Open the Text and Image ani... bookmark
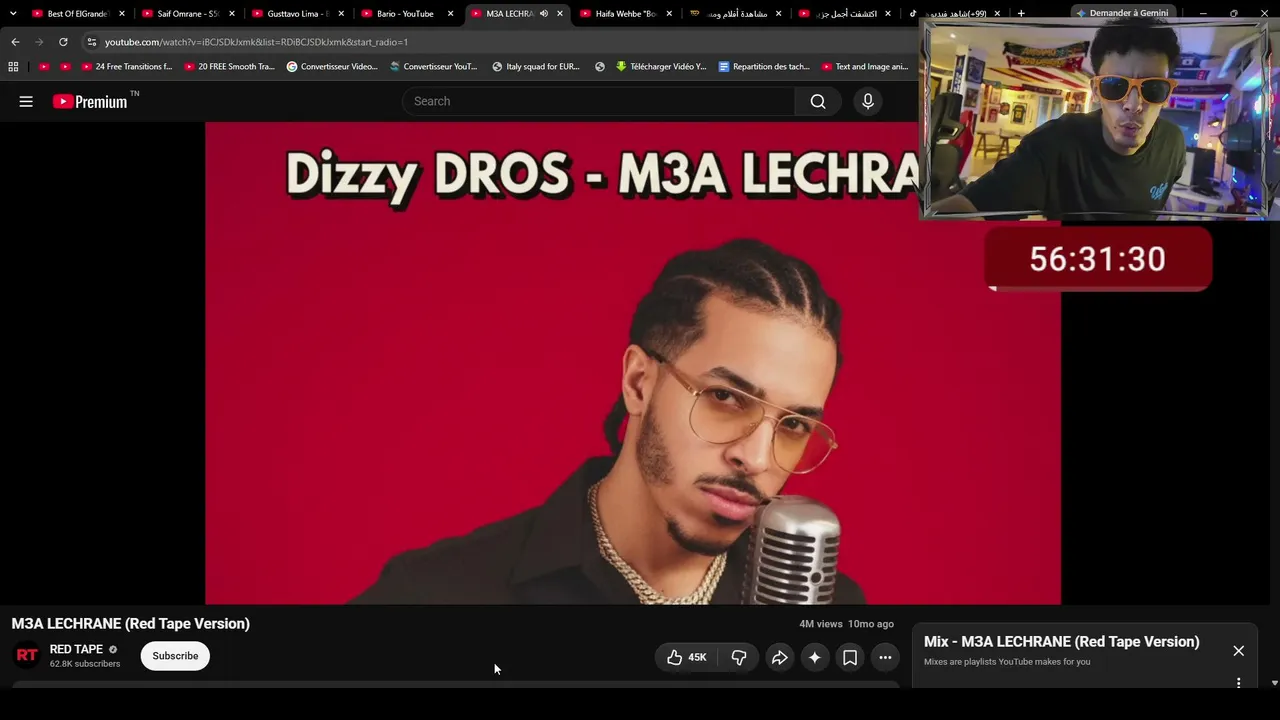This screenshot has width=1280, height=720. click(x=865, y=67)
